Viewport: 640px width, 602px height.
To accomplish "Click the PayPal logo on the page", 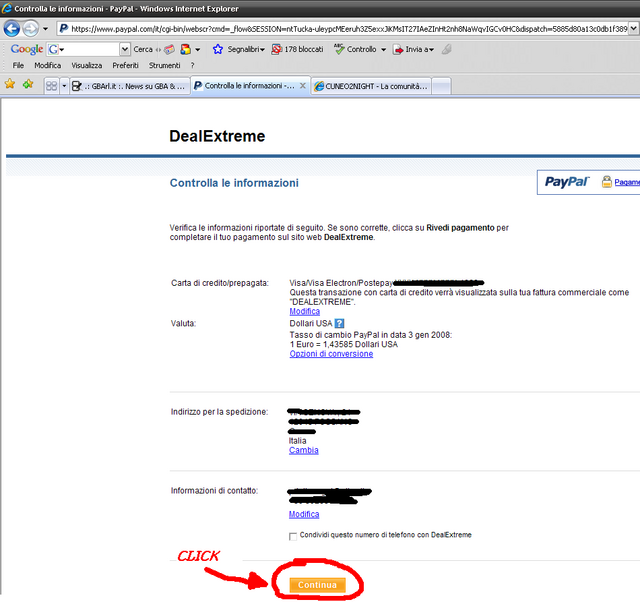I will pyautogui.click(x=567, y=182).
